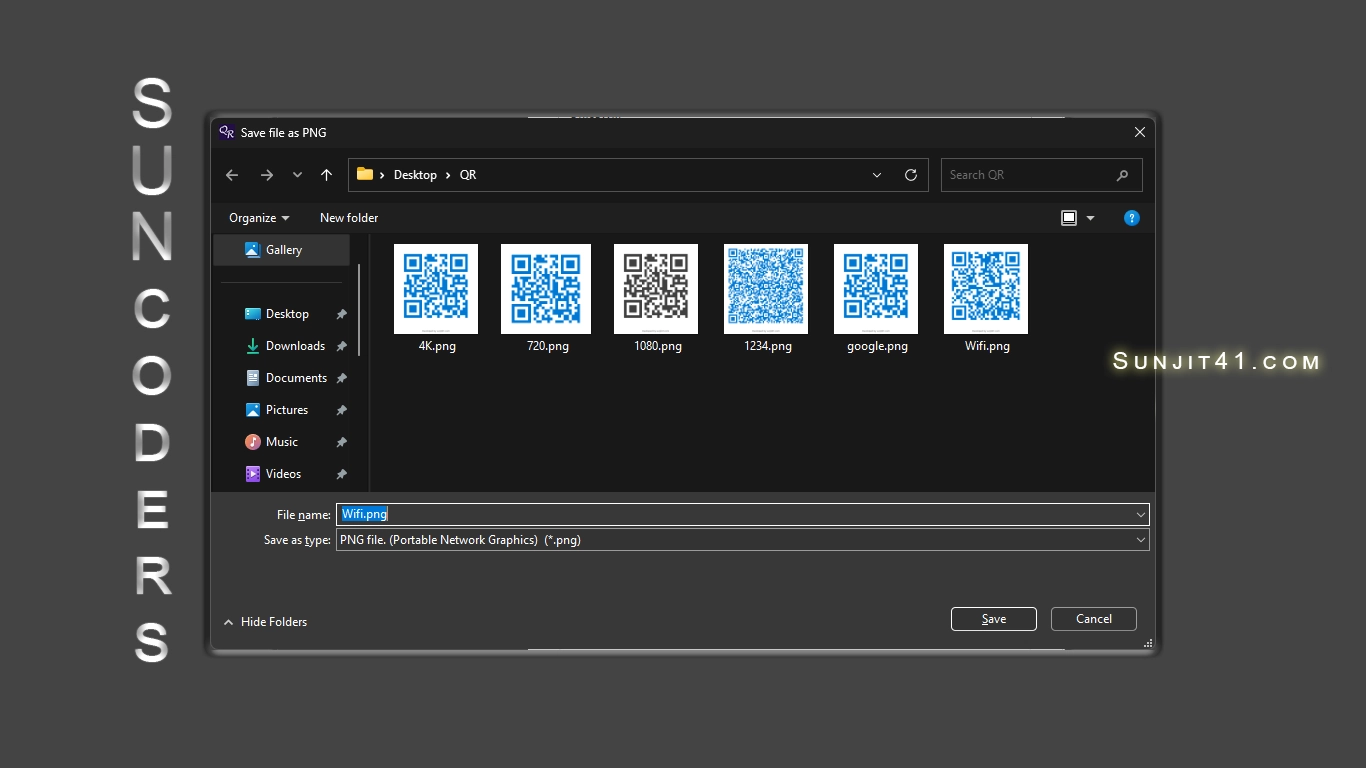Expand the address bar history dropdown
1366x768 pixels.
point(877,175)
